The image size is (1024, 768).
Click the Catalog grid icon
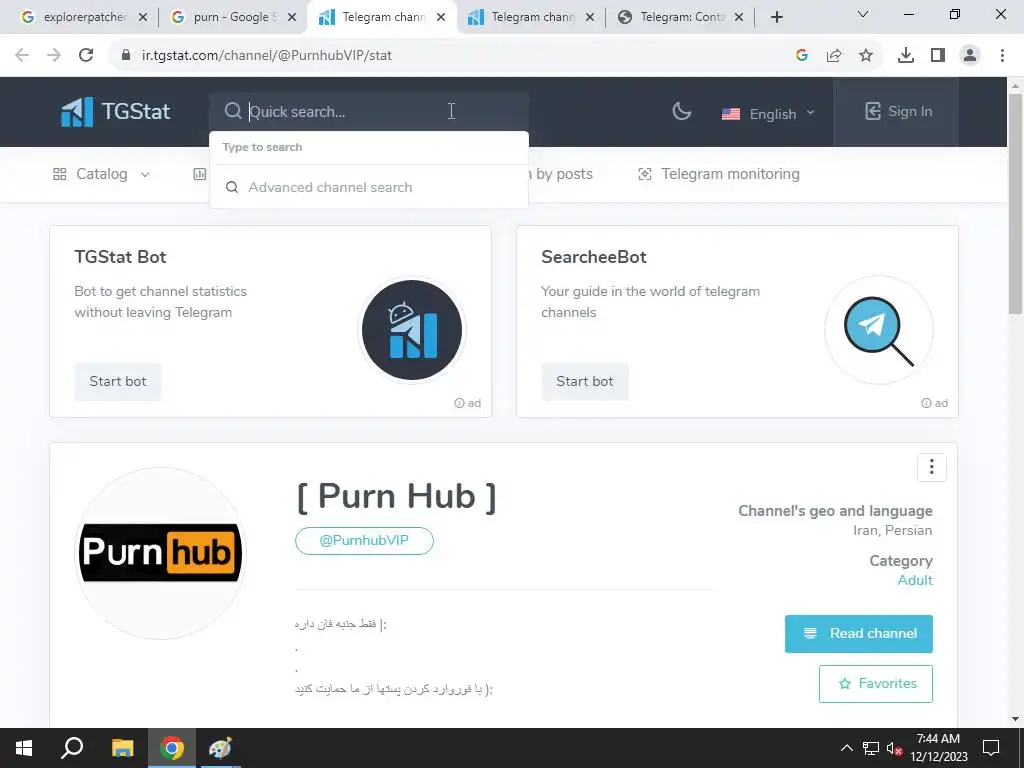click(x=59, y=174)
